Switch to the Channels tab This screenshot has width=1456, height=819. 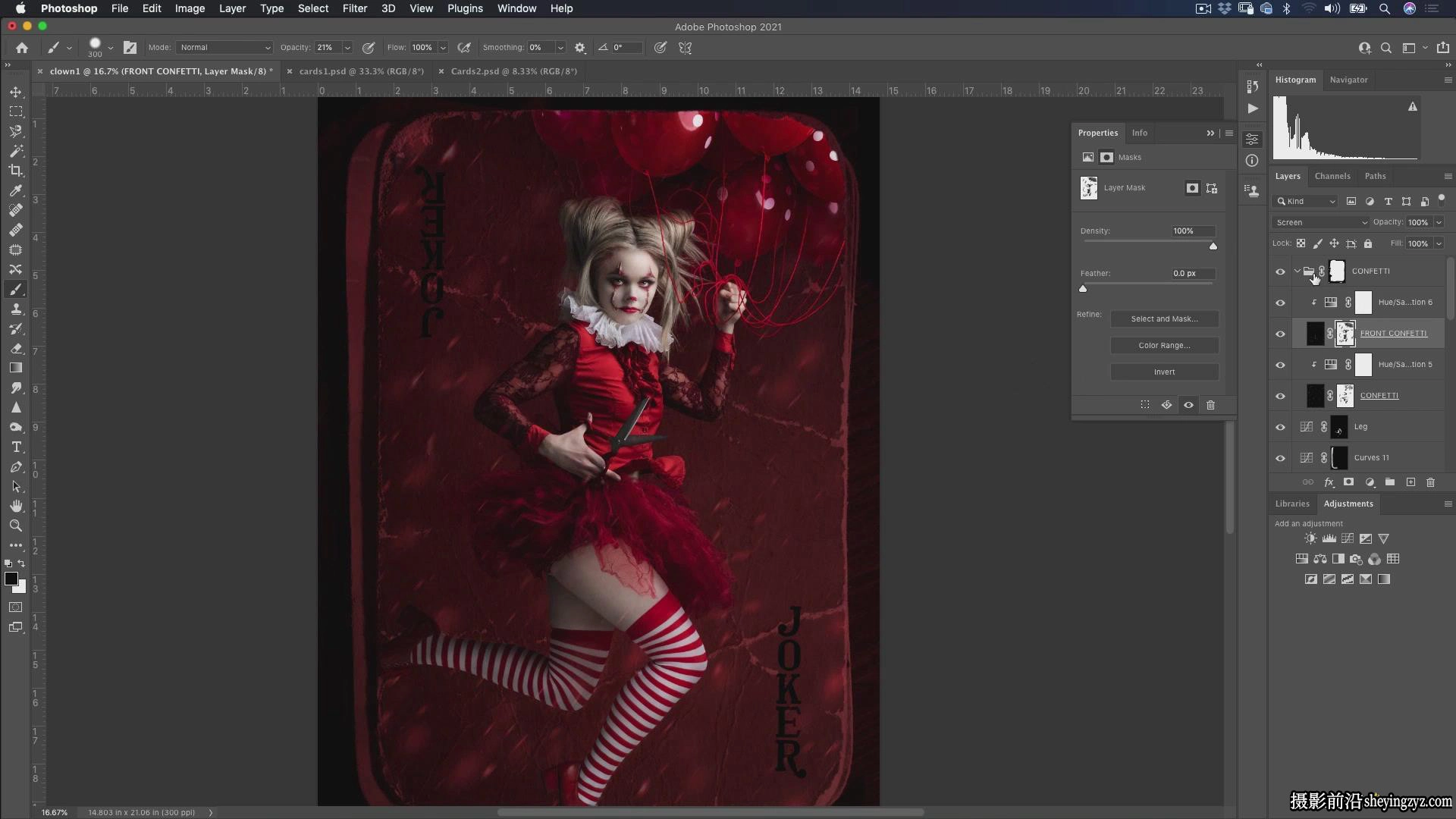pyautogui.click(x=1332, y=176)
